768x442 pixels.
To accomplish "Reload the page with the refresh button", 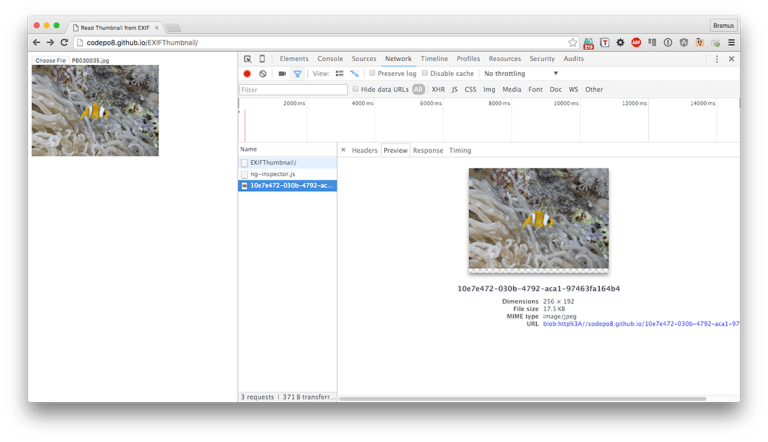I will click(64, 43).
